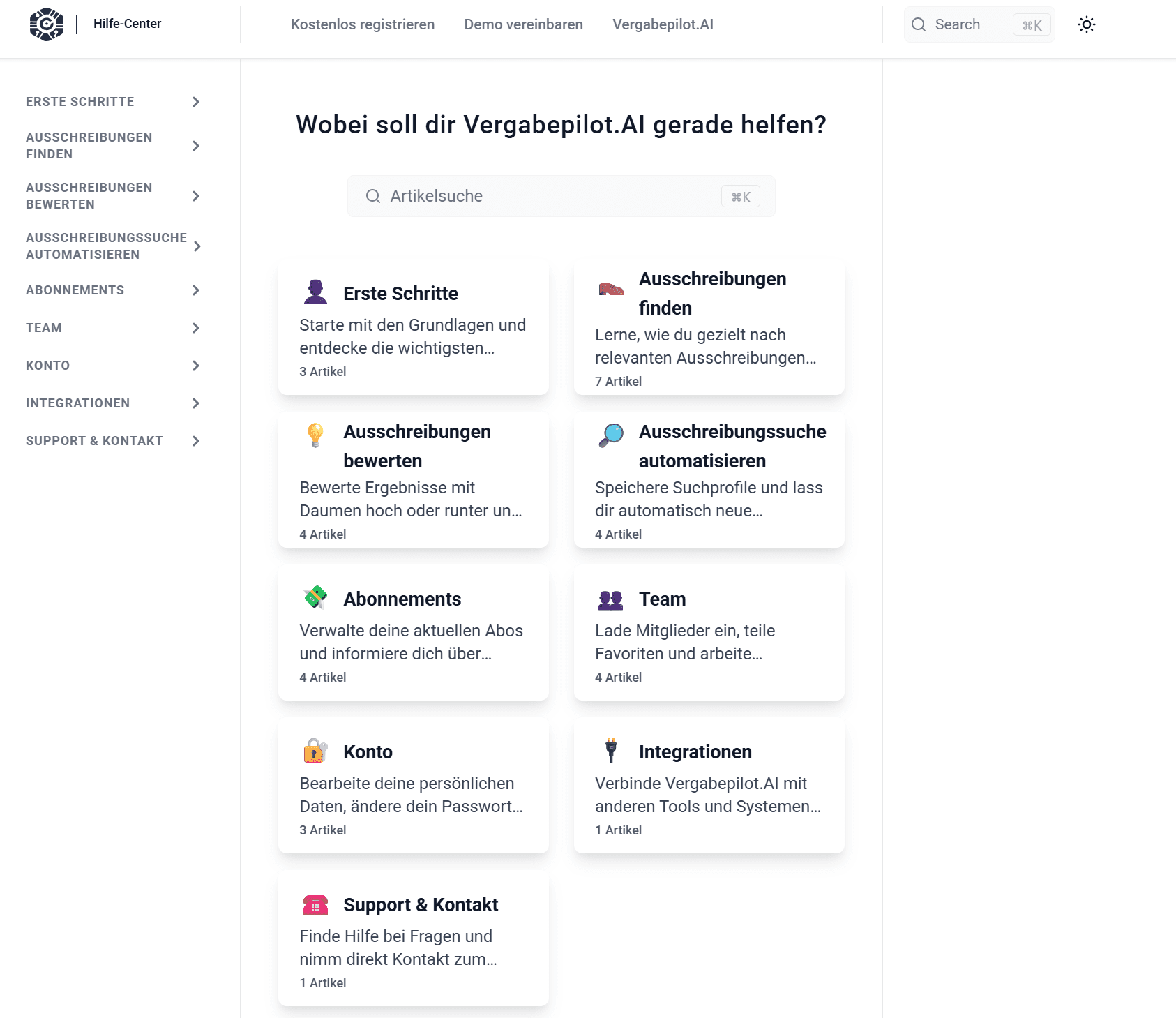The image size is (1176, 1018).
Task: Follow the Vergabepilot.AI header link
Action: 662,24
